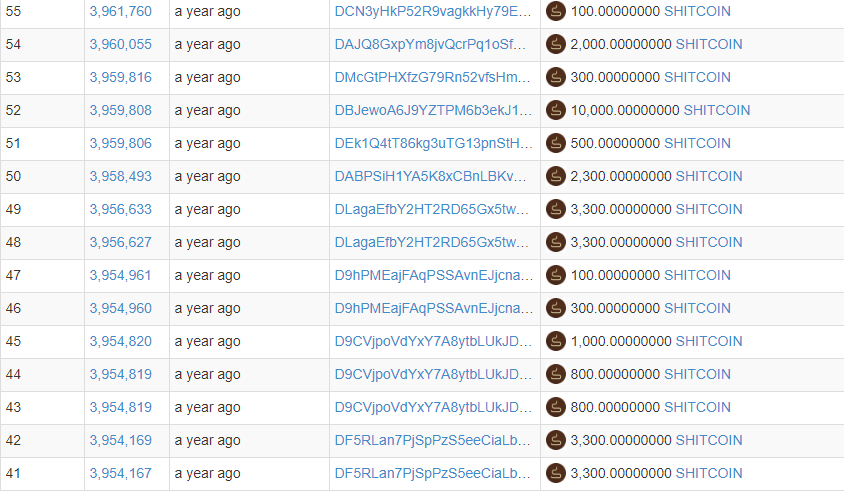Click the coin icon in row 53
Image resolution: width=844 pixels, height=491 pixels.
click(555, 78)
